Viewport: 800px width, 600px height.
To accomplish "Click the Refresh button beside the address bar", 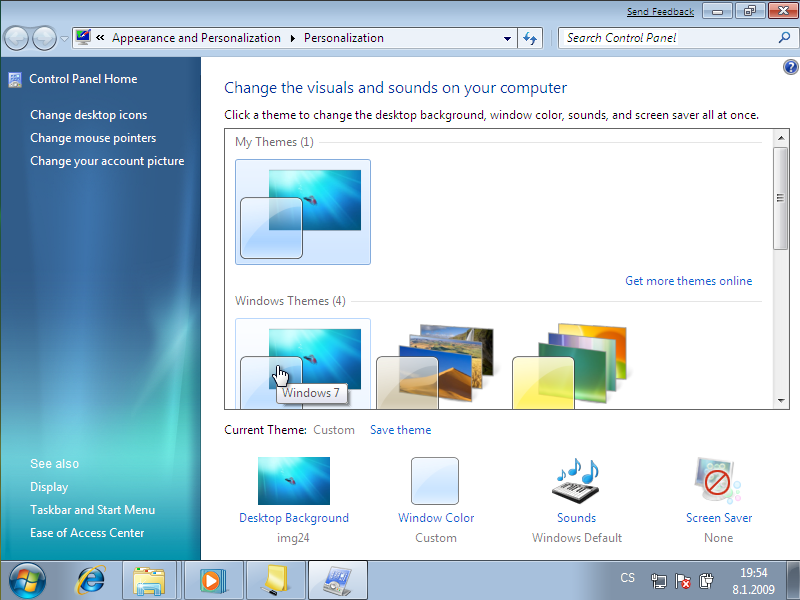I will point(530,38).
